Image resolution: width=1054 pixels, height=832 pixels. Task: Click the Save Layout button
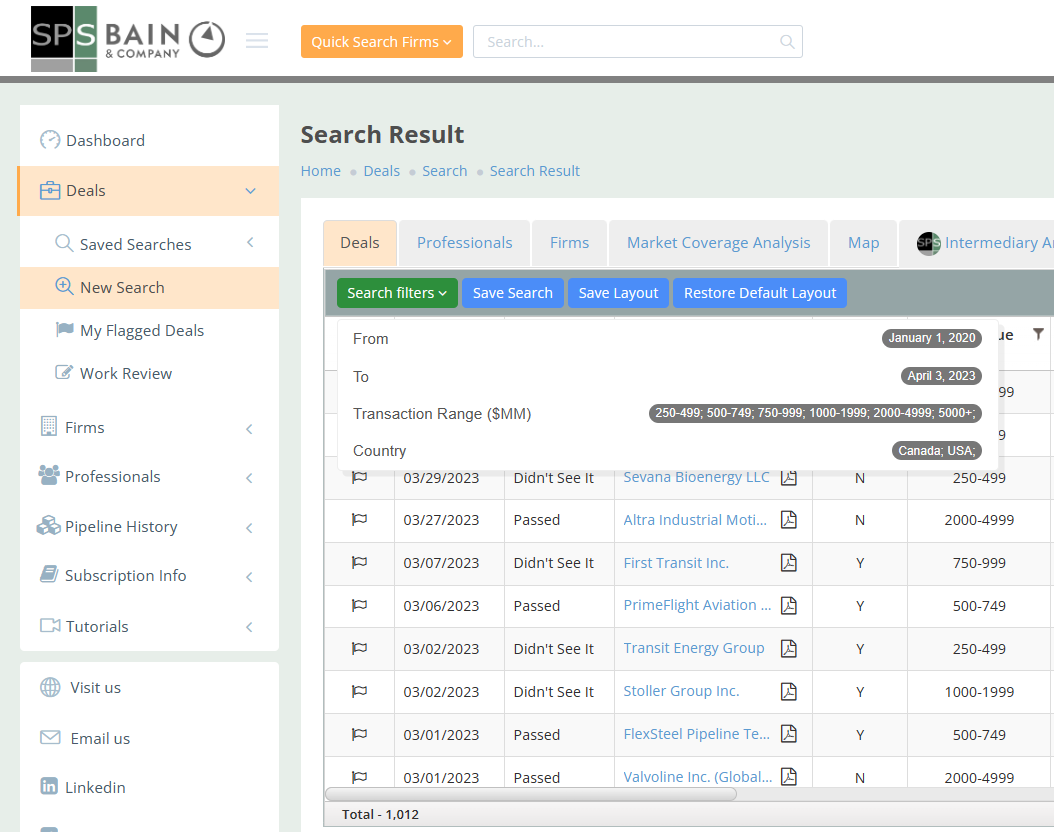click(x=618, y=293)
